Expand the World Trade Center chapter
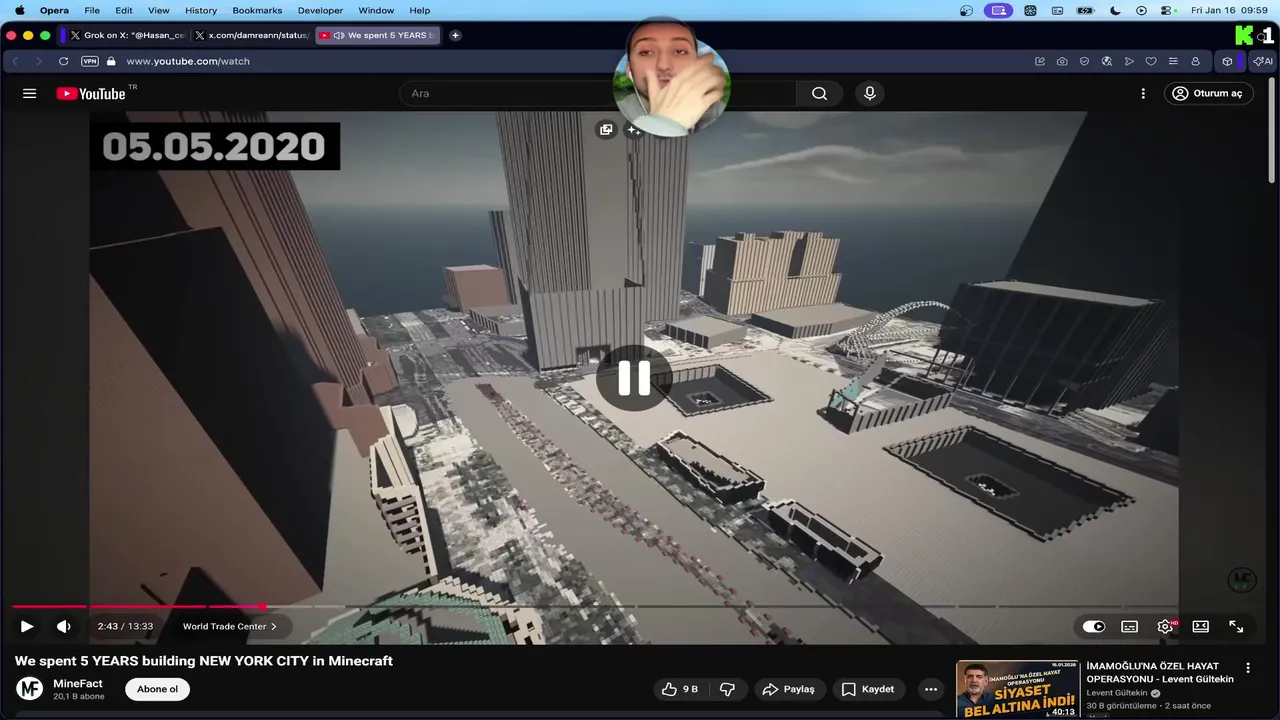This screenshot has height=720, width=1280. point(229,626)
